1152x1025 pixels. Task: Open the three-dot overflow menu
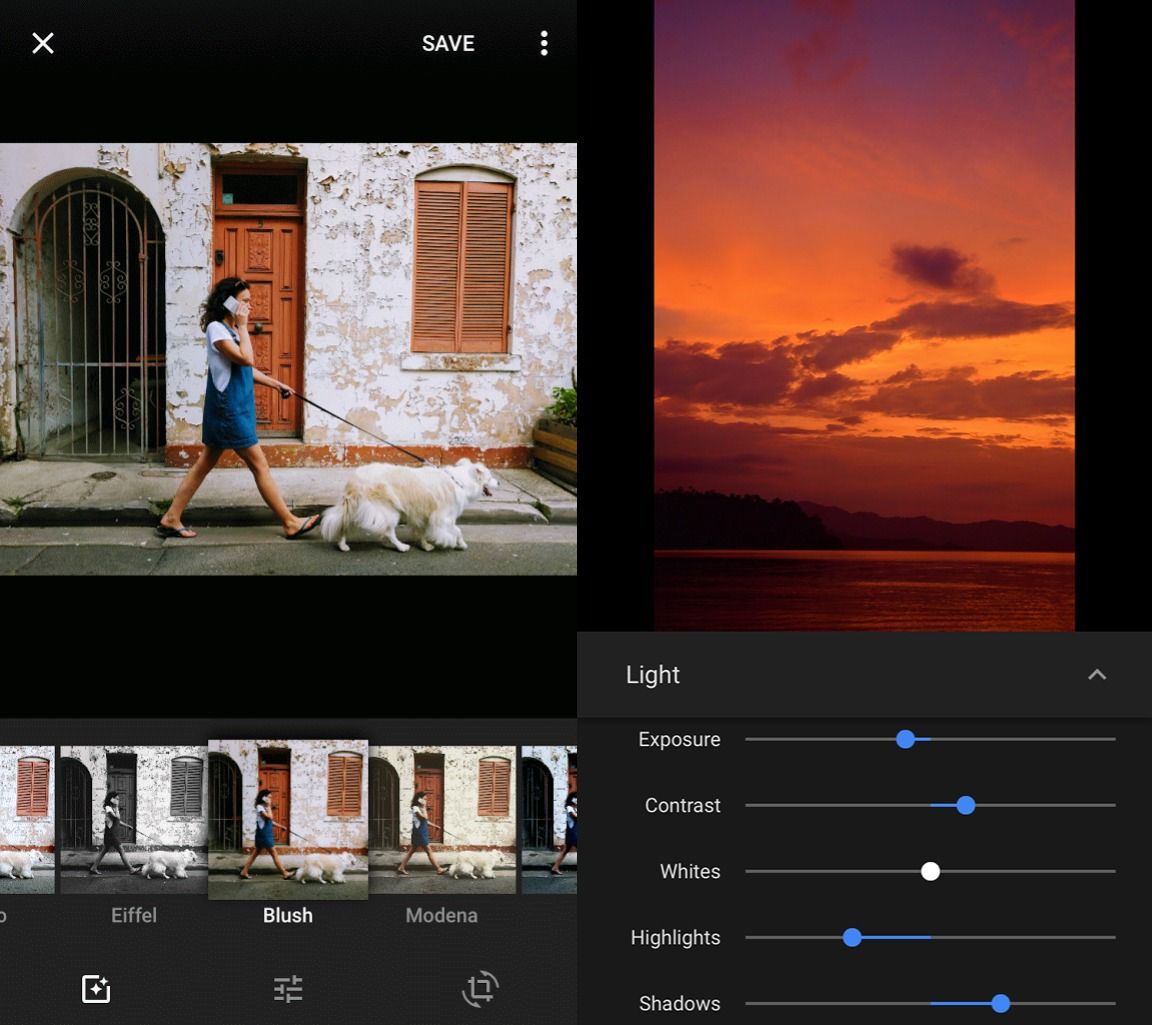[x=544, y=43]
